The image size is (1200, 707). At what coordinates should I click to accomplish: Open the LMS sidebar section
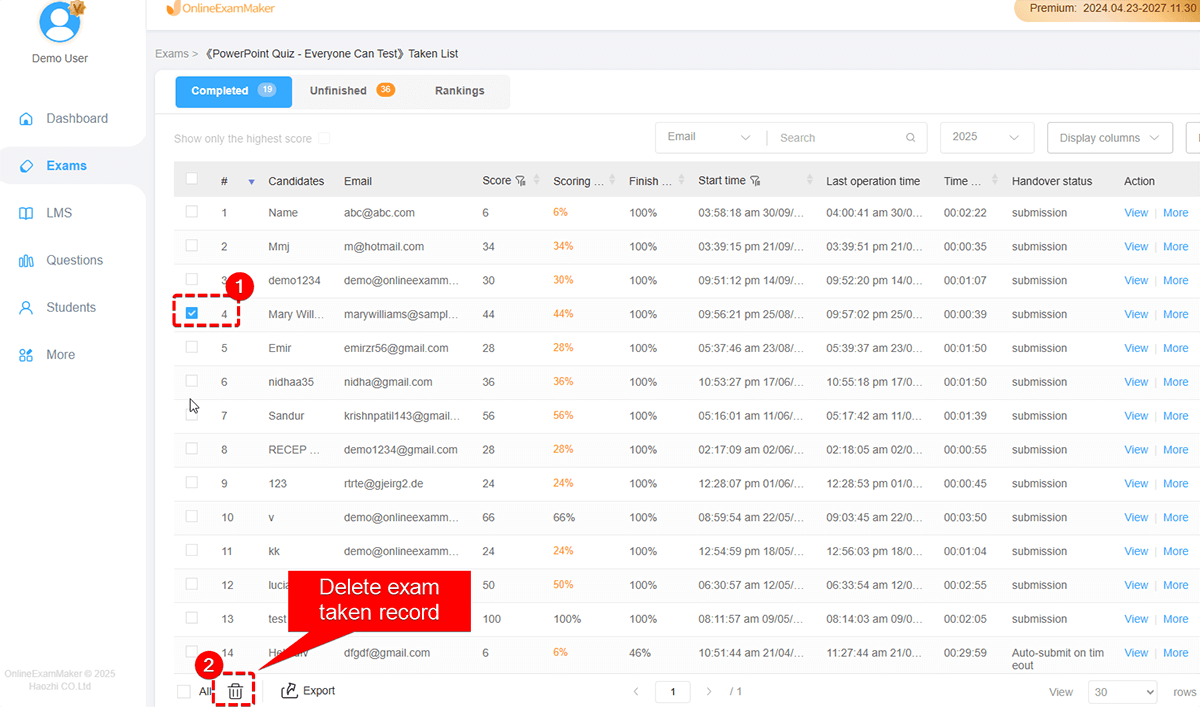point(58,213)
